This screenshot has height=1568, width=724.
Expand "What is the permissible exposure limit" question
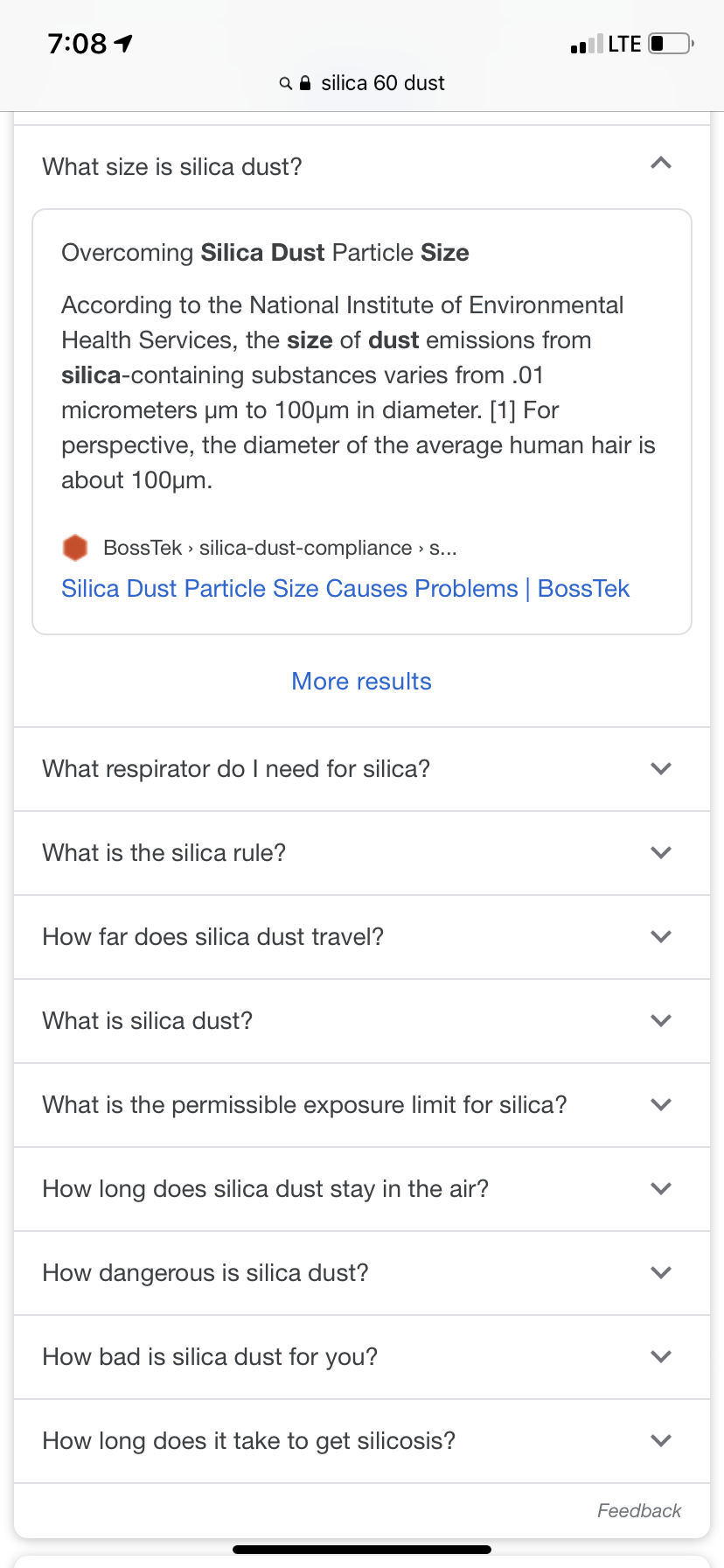(x=661, y=1105)
